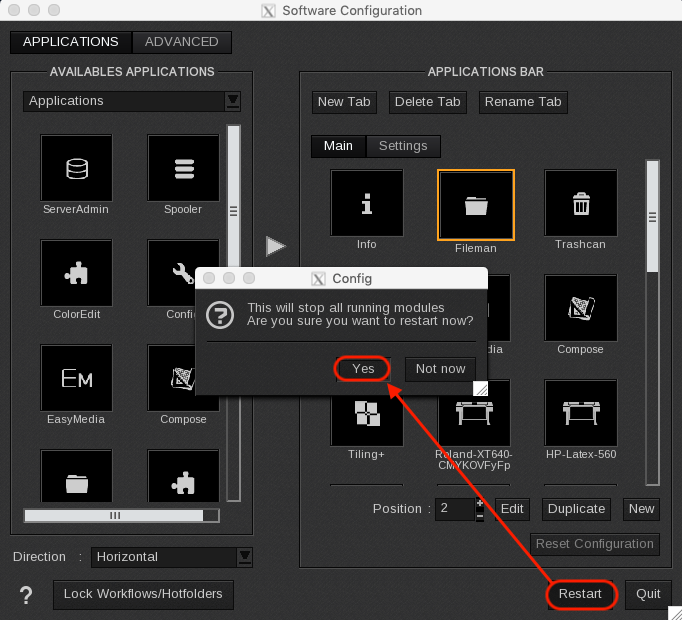Viewport: 682px width, 620px height.
Task: Open help with the question mark icon
Action: point(26,594)
